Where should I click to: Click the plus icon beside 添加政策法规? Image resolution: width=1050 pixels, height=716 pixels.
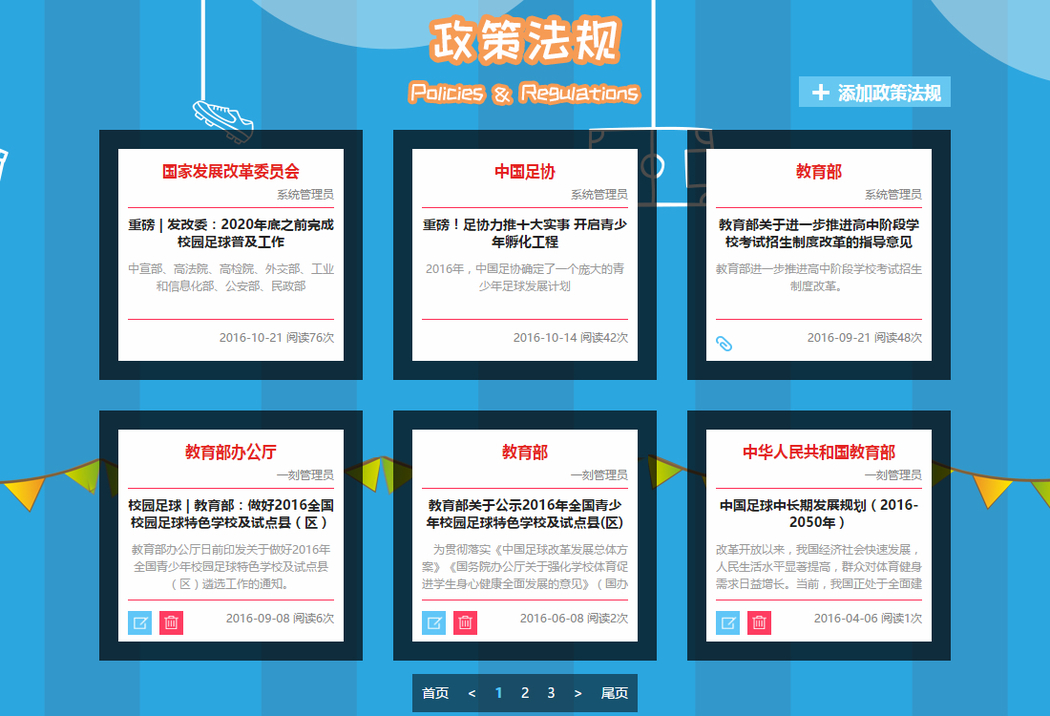tap(820, 92)
